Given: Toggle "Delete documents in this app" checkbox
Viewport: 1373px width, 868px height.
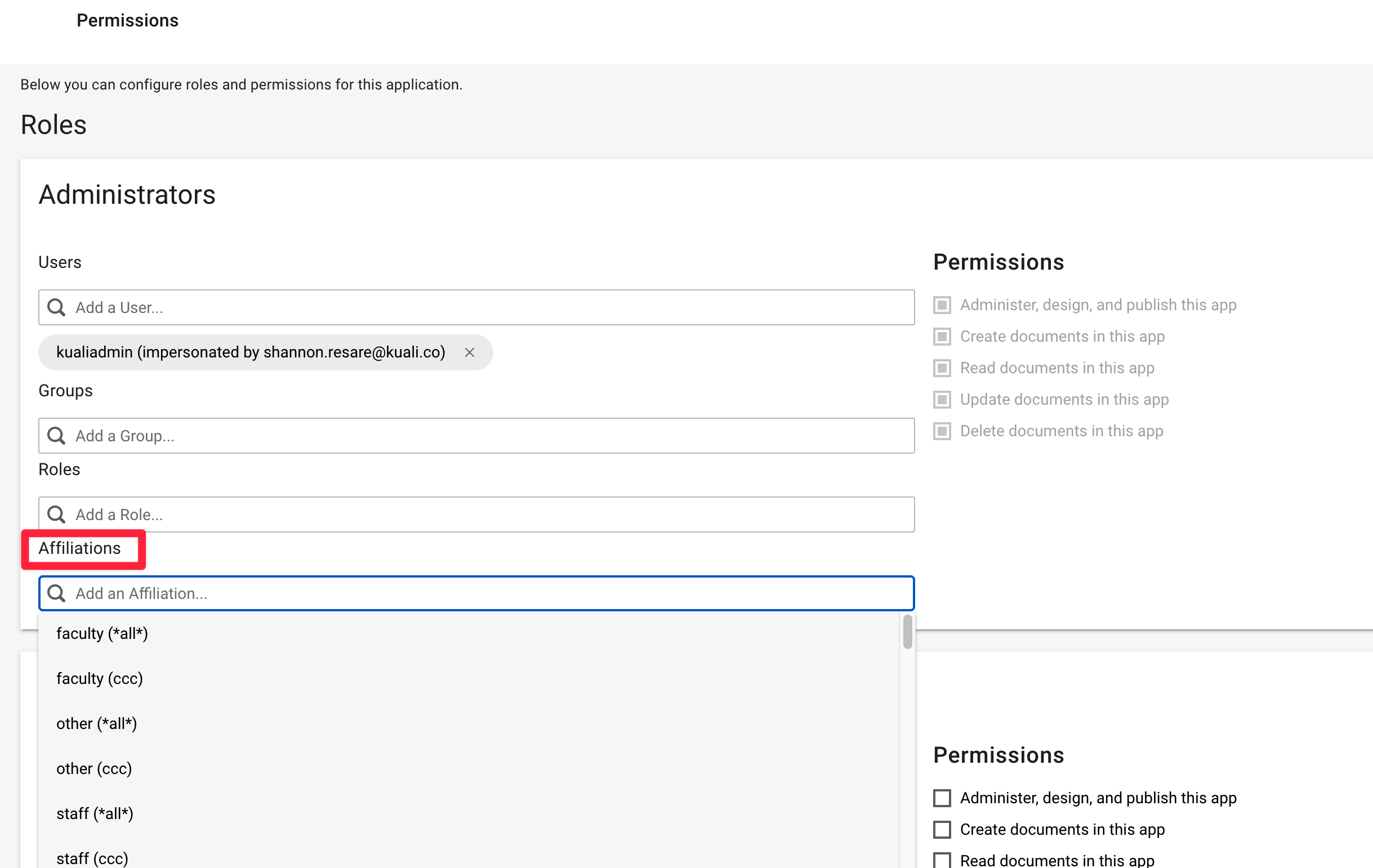Looking at the screenshot, I should pos(942,431).
